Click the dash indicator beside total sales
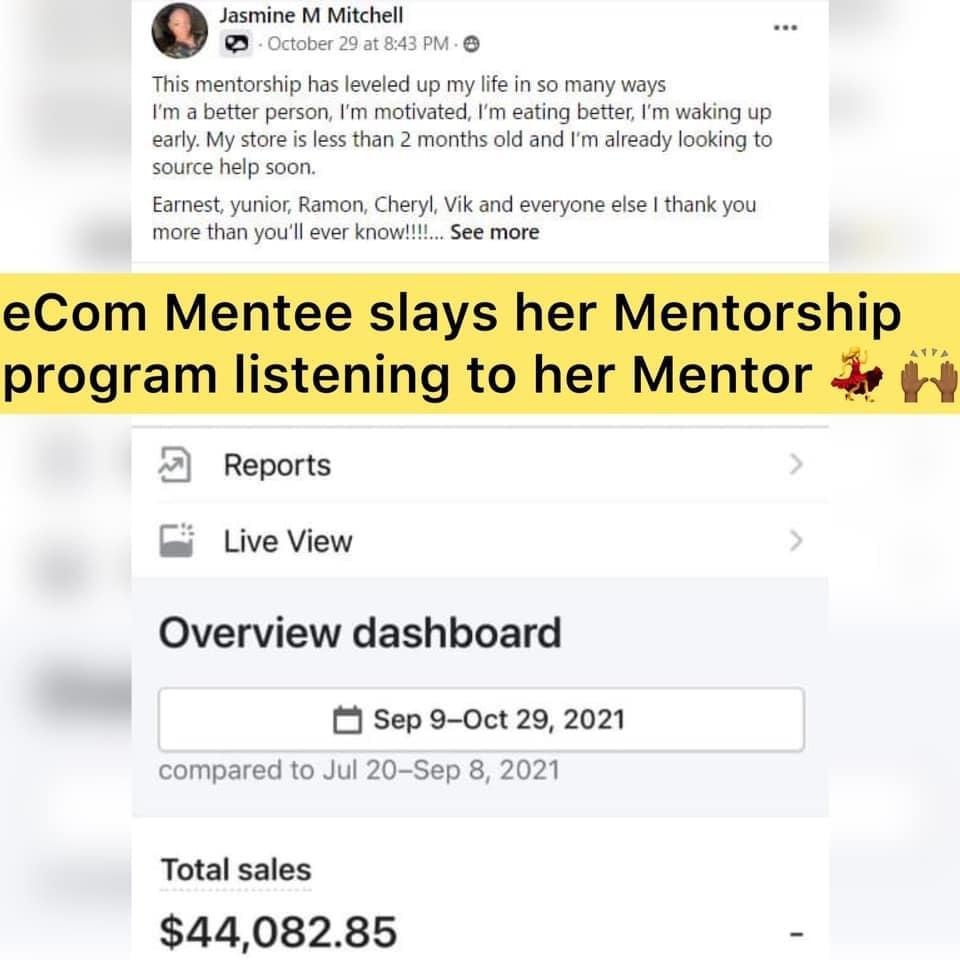This screenshot has width=960, height=960. [796, 934]
